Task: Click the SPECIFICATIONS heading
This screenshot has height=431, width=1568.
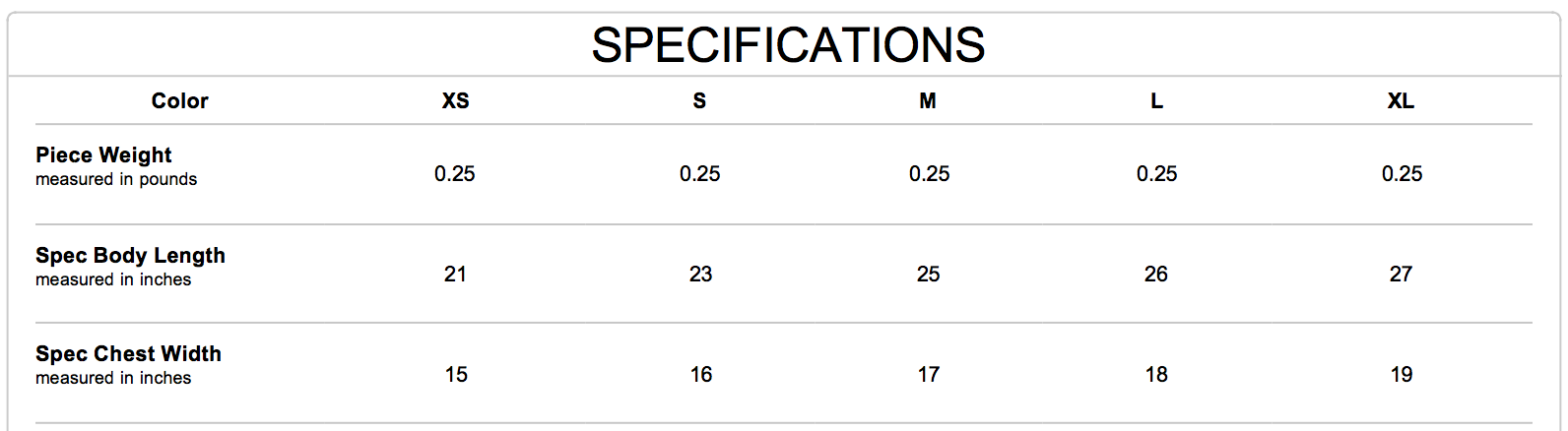Action: [788, 45]
